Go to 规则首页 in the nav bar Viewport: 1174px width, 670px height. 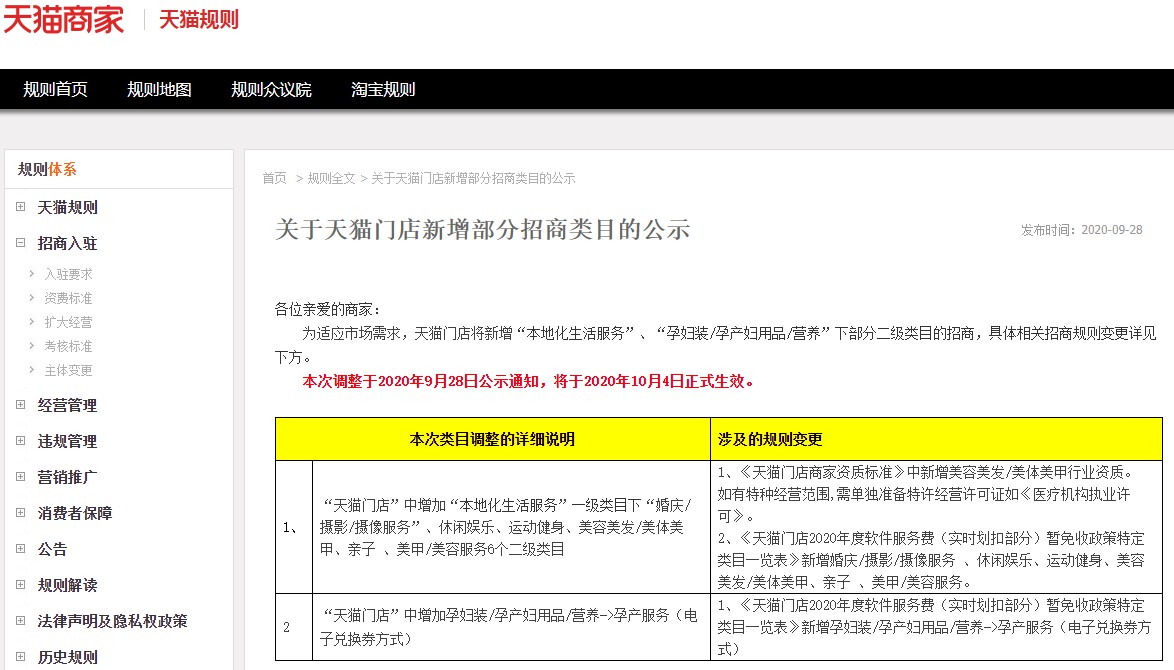coord(55,90)
